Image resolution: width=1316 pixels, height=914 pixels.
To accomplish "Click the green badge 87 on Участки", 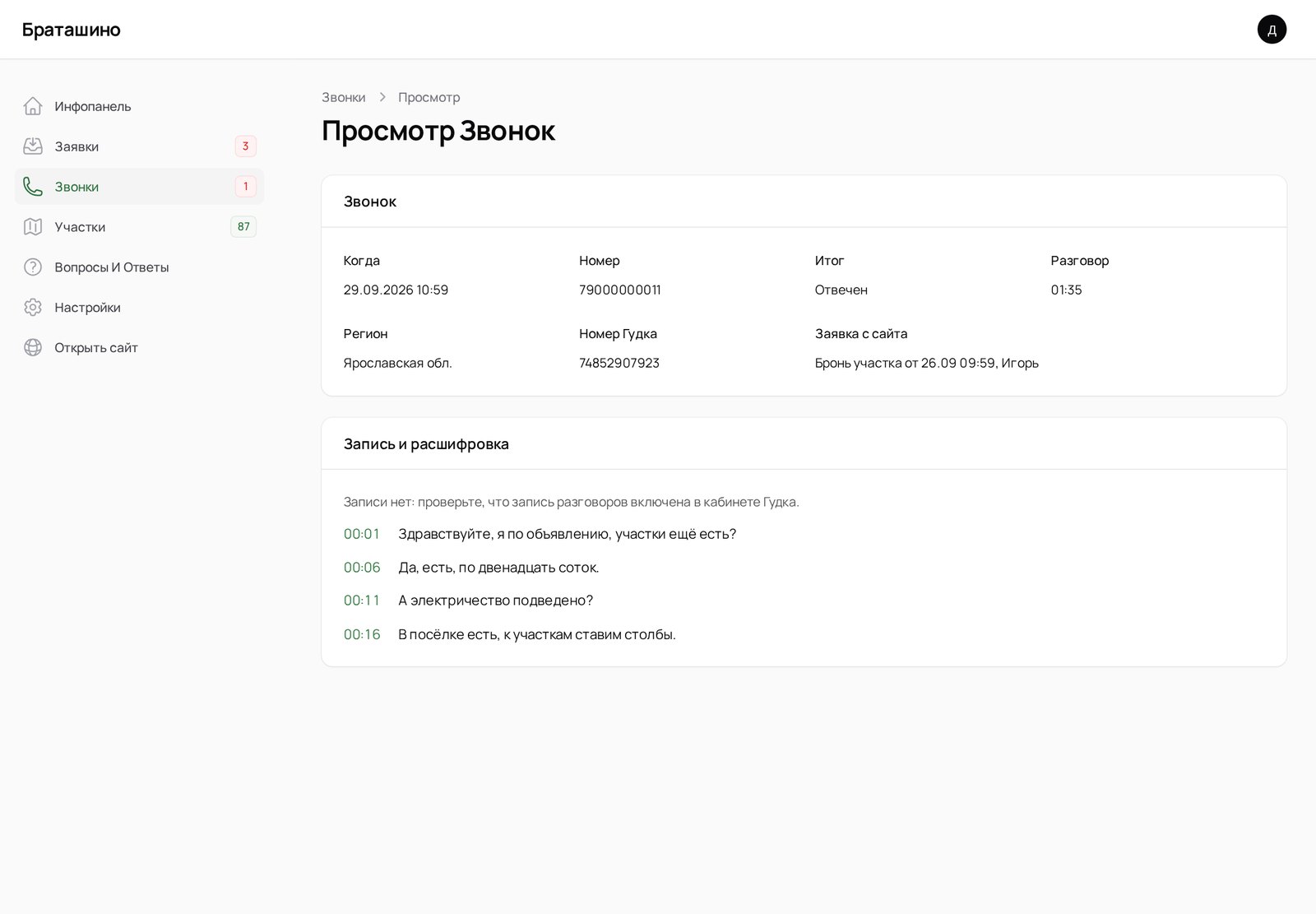I will (x=243, y=227).
